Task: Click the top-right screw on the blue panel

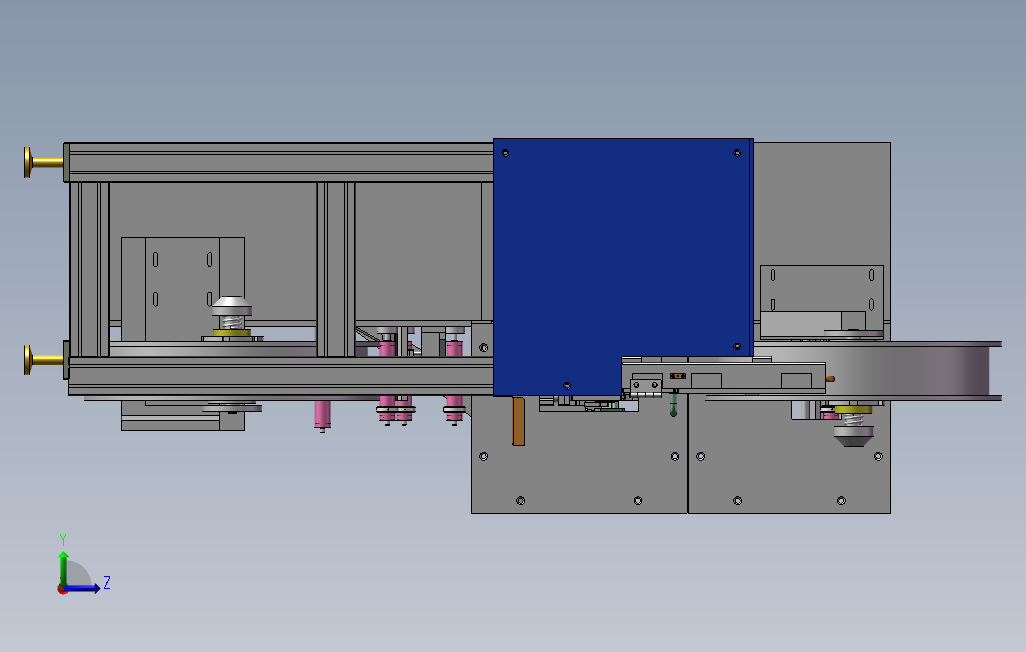Action: coord(737,153)
